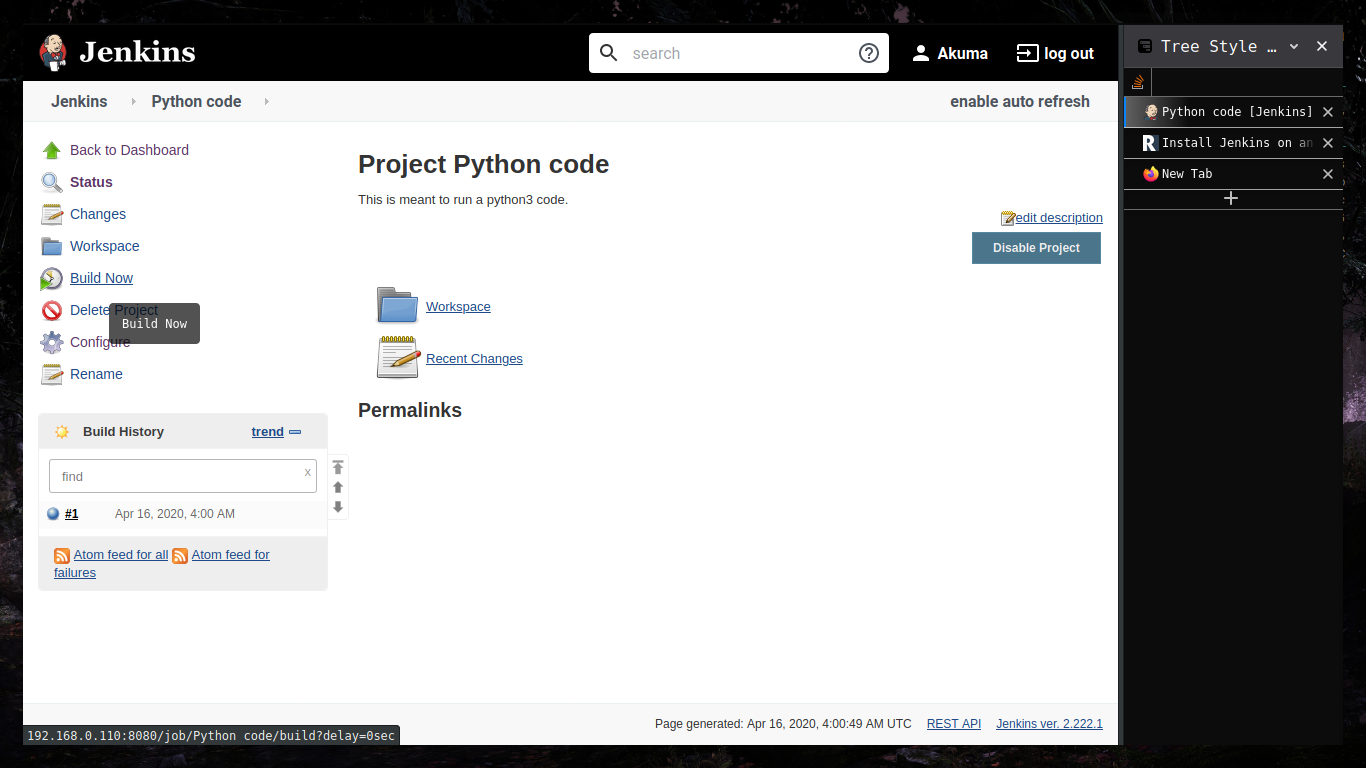Image resolution: width=1366 pixels, height=768 pixels.
Task: Open a new tab with plus button
Action: pos(1231,198)
